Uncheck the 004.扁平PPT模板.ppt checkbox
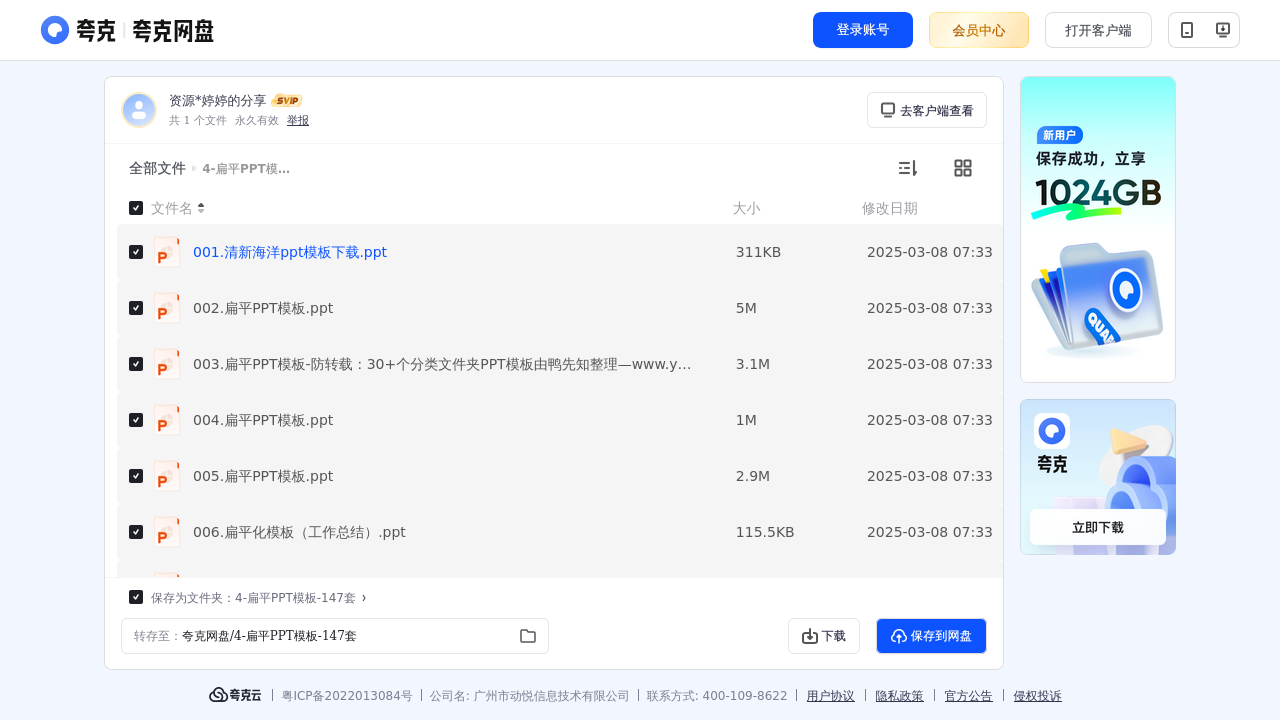1280x720 pixels. 136,420
